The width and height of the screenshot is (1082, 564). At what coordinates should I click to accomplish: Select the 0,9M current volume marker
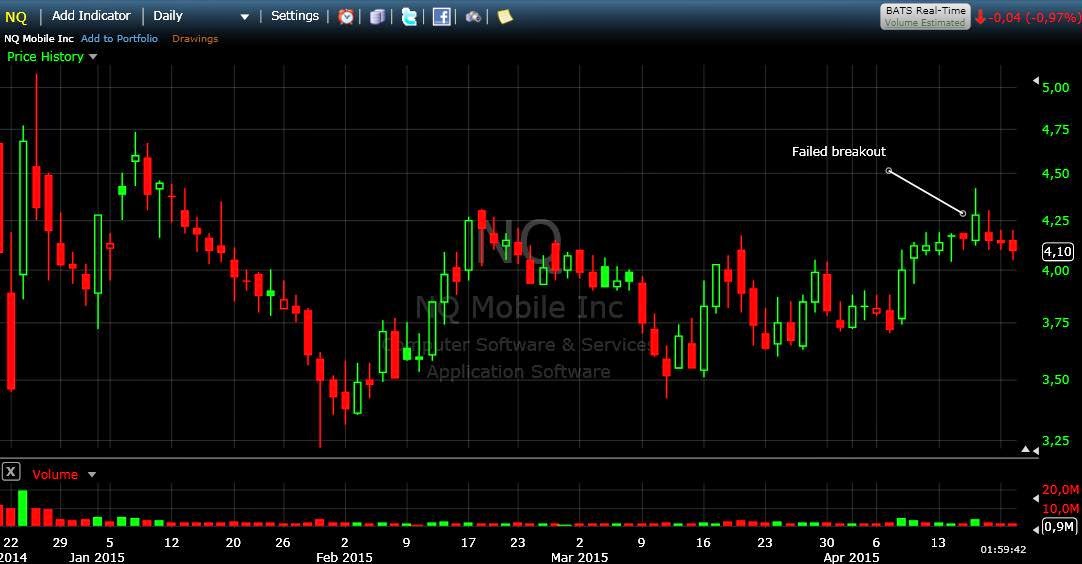coord(1059,527)
